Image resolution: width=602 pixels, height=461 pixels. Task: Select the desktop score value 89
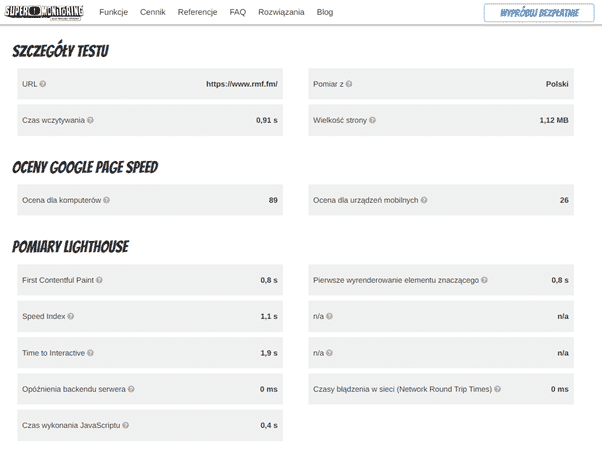(x=273, y=200)
